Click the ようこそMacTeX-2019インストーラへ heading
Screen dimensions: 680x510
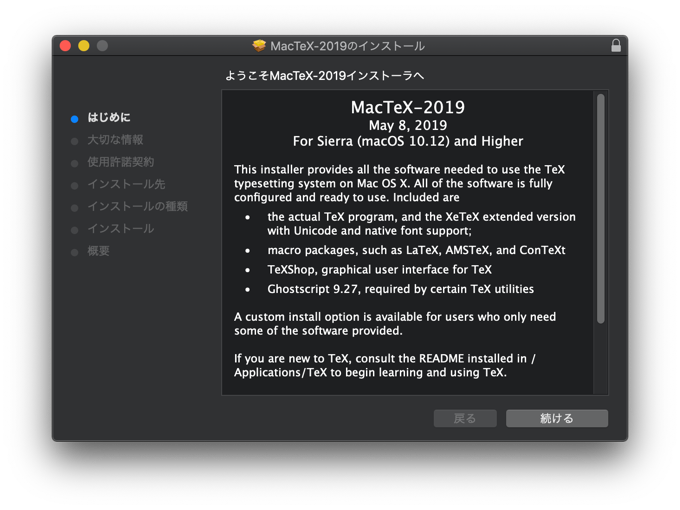(325, 76)
